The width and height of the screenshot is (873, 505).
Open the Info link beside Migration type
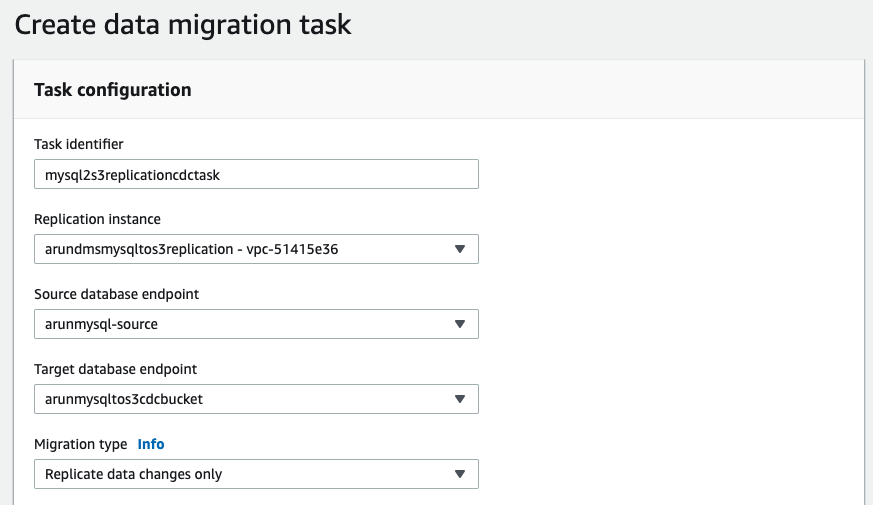click(x=151, y=444)
